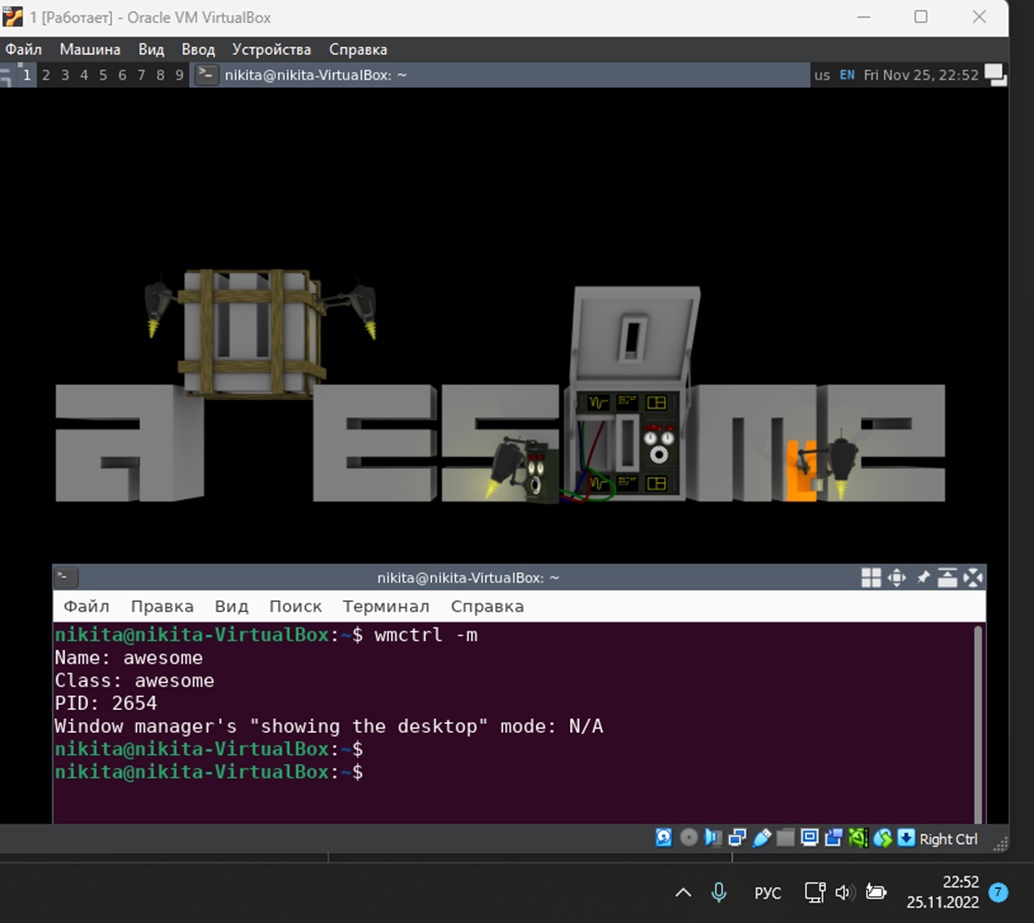1034x923 pixels.
Task: Open the terminal's Правка menu
Action: (162, 606)
